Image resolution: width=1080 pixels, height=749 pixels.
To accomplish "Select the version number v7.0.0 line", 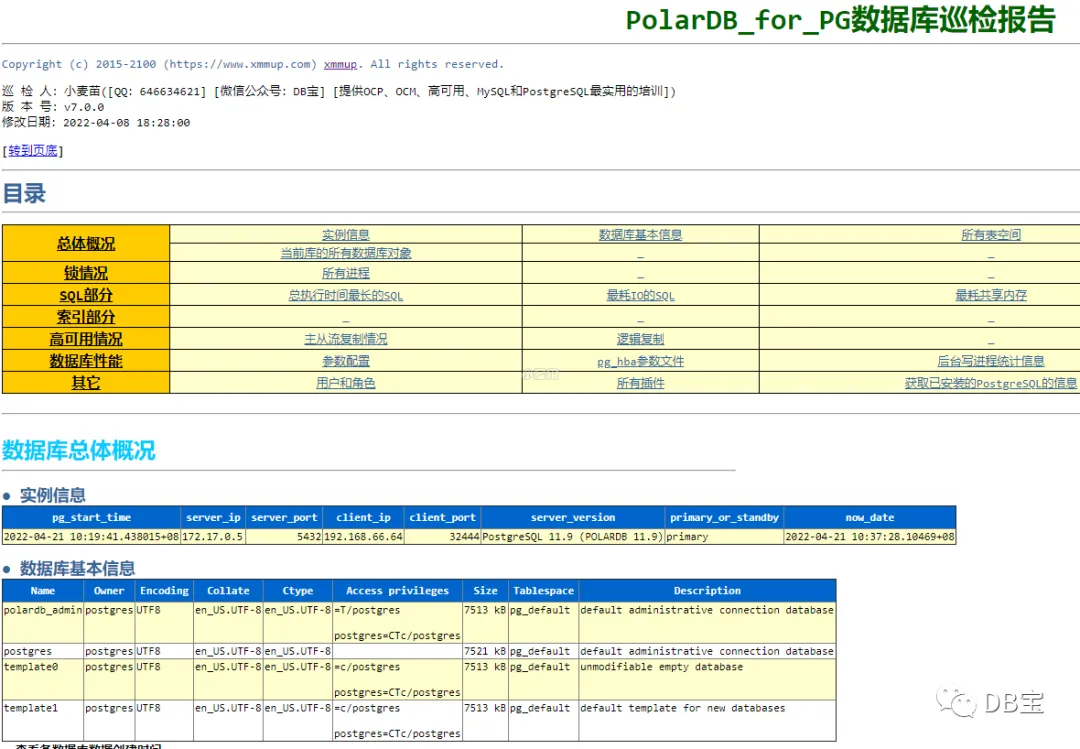I will click(53, 107).
